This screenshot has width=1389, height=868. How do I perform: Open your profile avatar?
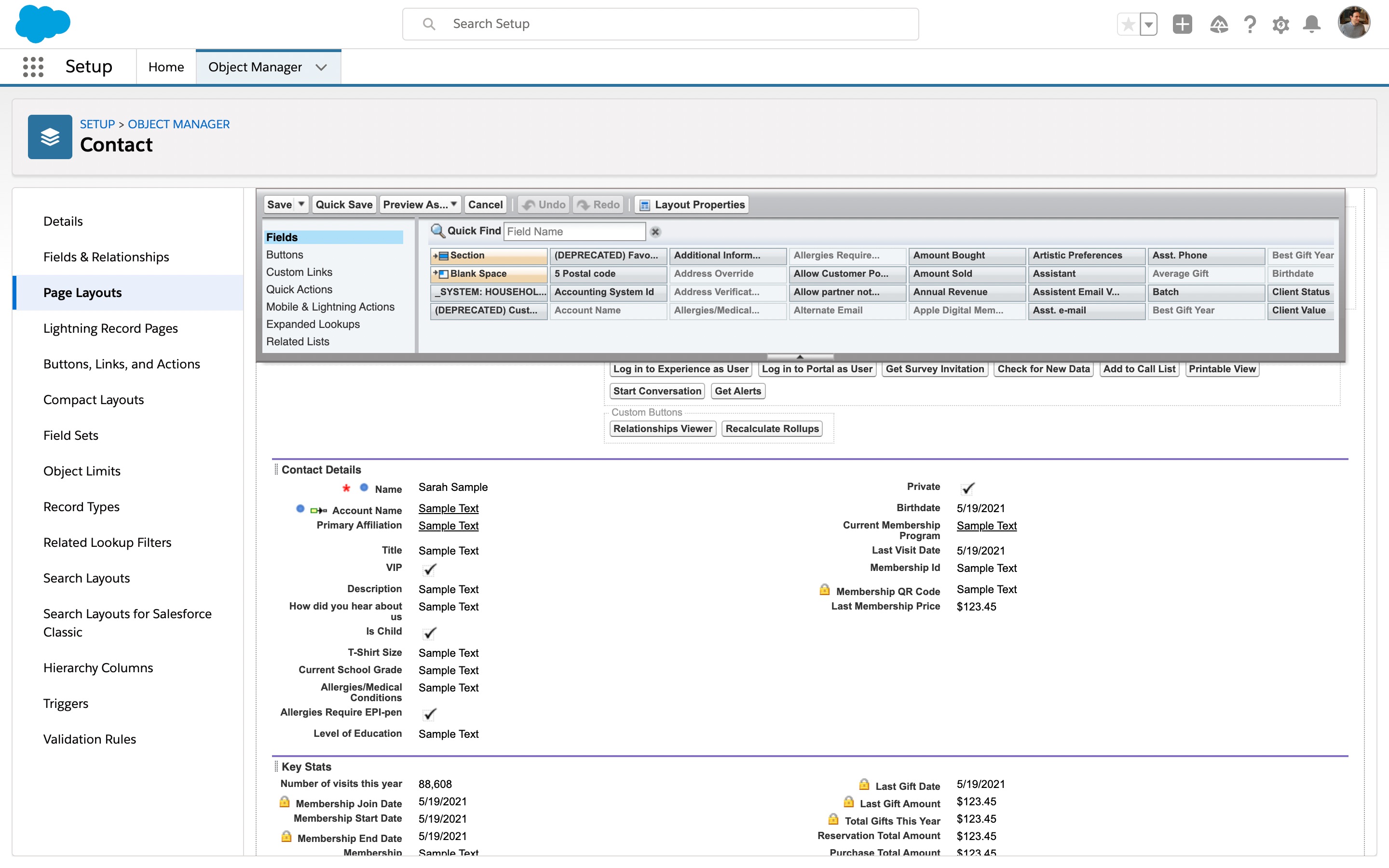[x=1355, y=23]
